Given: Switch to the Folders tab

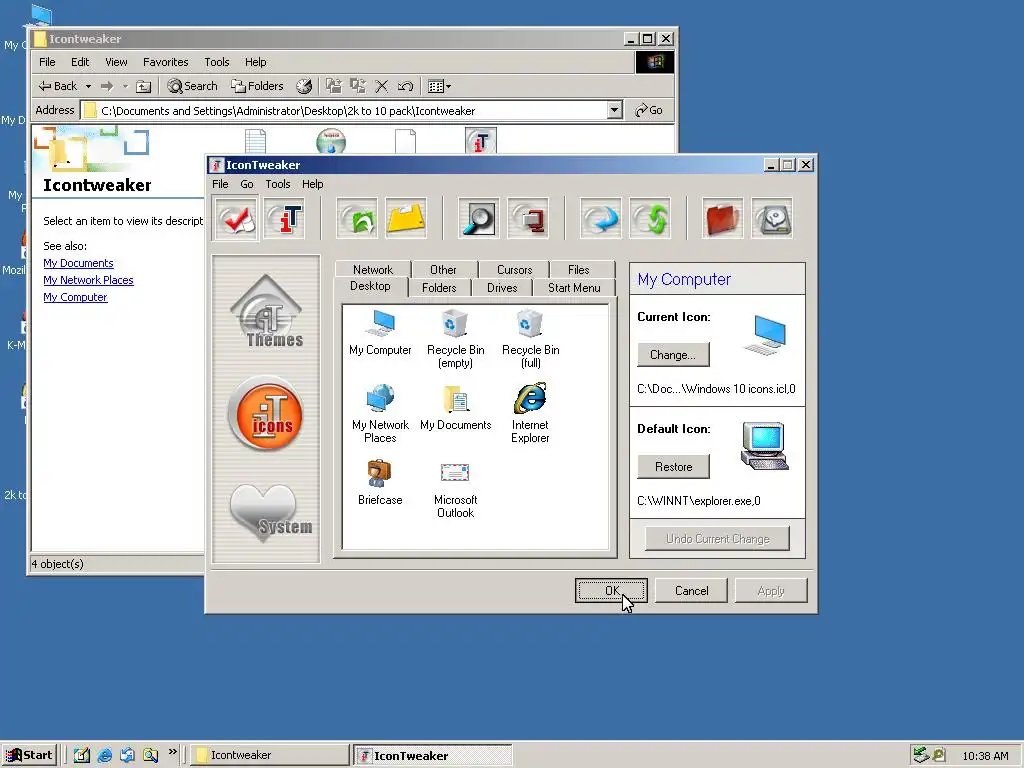Looking at the screenshot, I should click(439, 288).
